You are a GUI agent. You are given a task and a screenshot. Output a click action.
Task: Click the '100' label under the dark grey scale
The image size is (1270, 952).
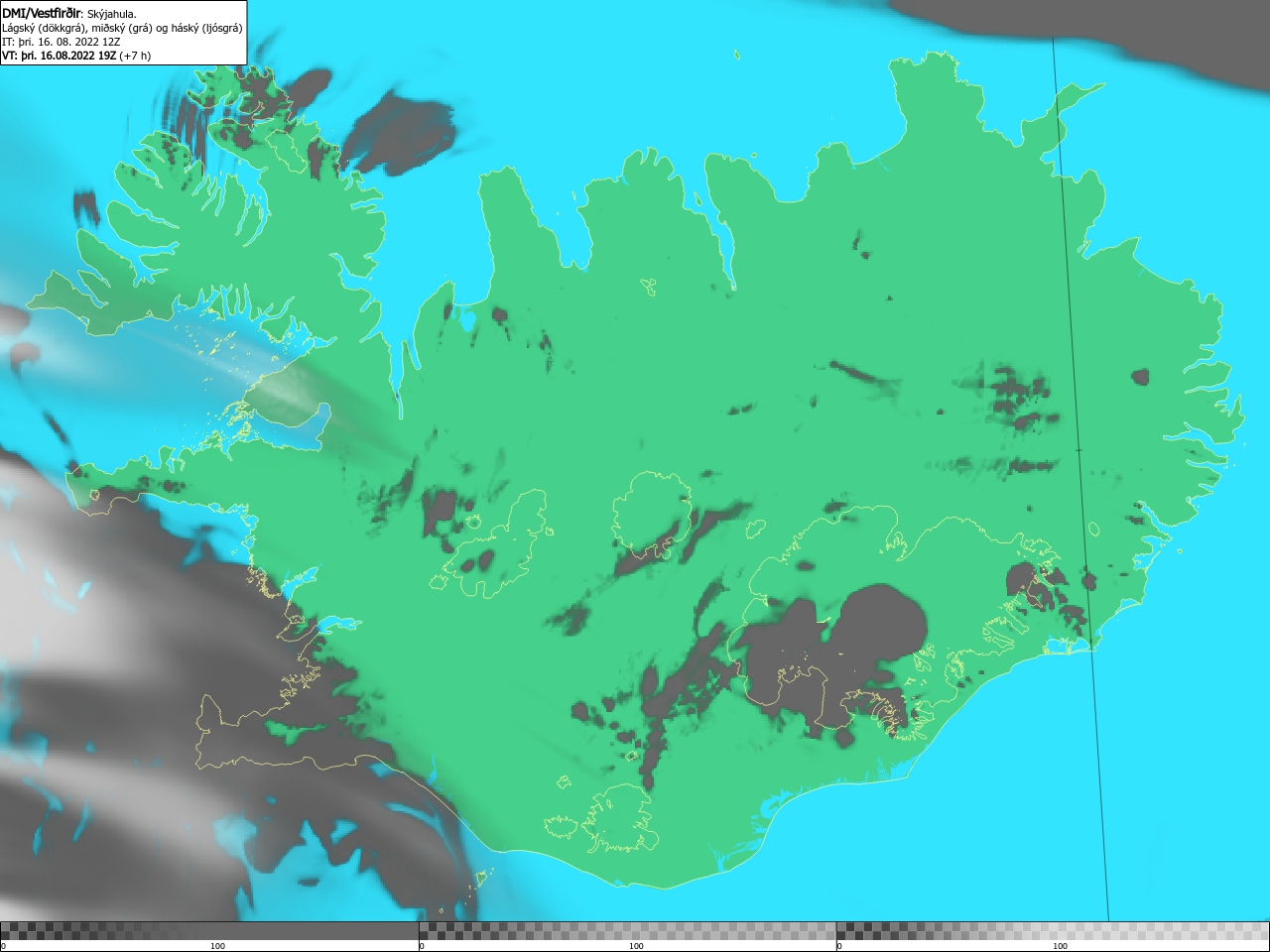(x=217, y=946)
